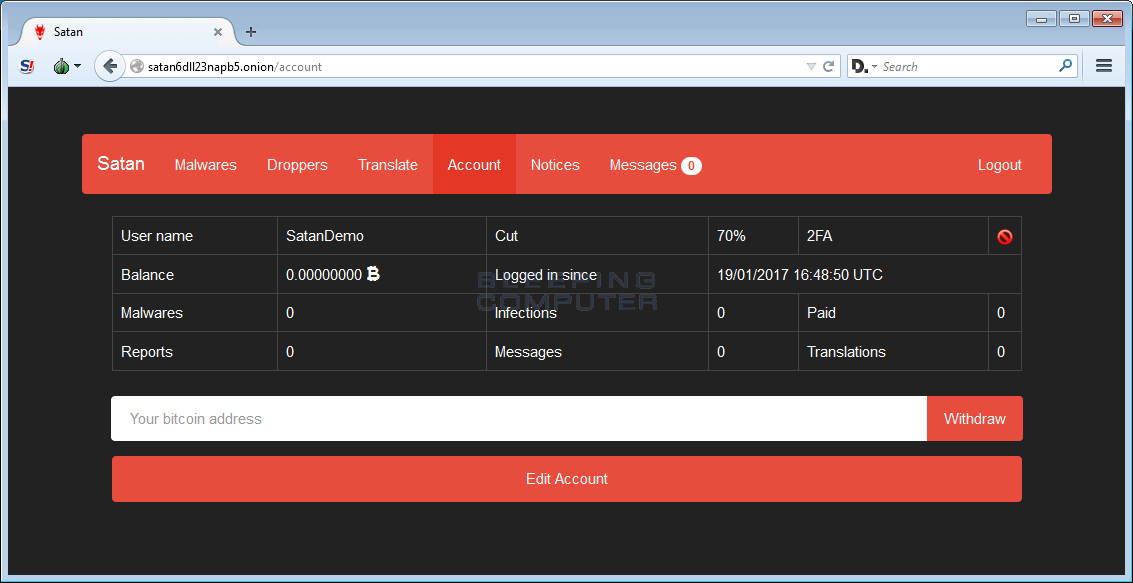Click the Messages count badge 0
The image size is (1133, 583).
691,165
